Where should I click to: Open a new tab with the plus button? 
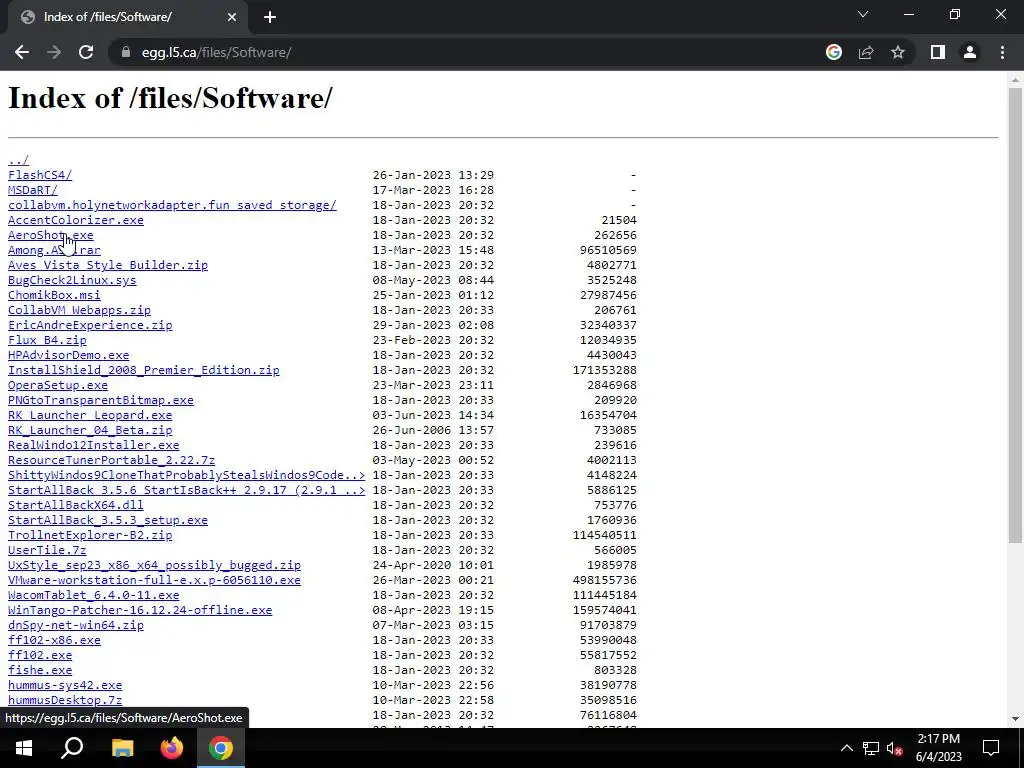click(x=270, y=17)
